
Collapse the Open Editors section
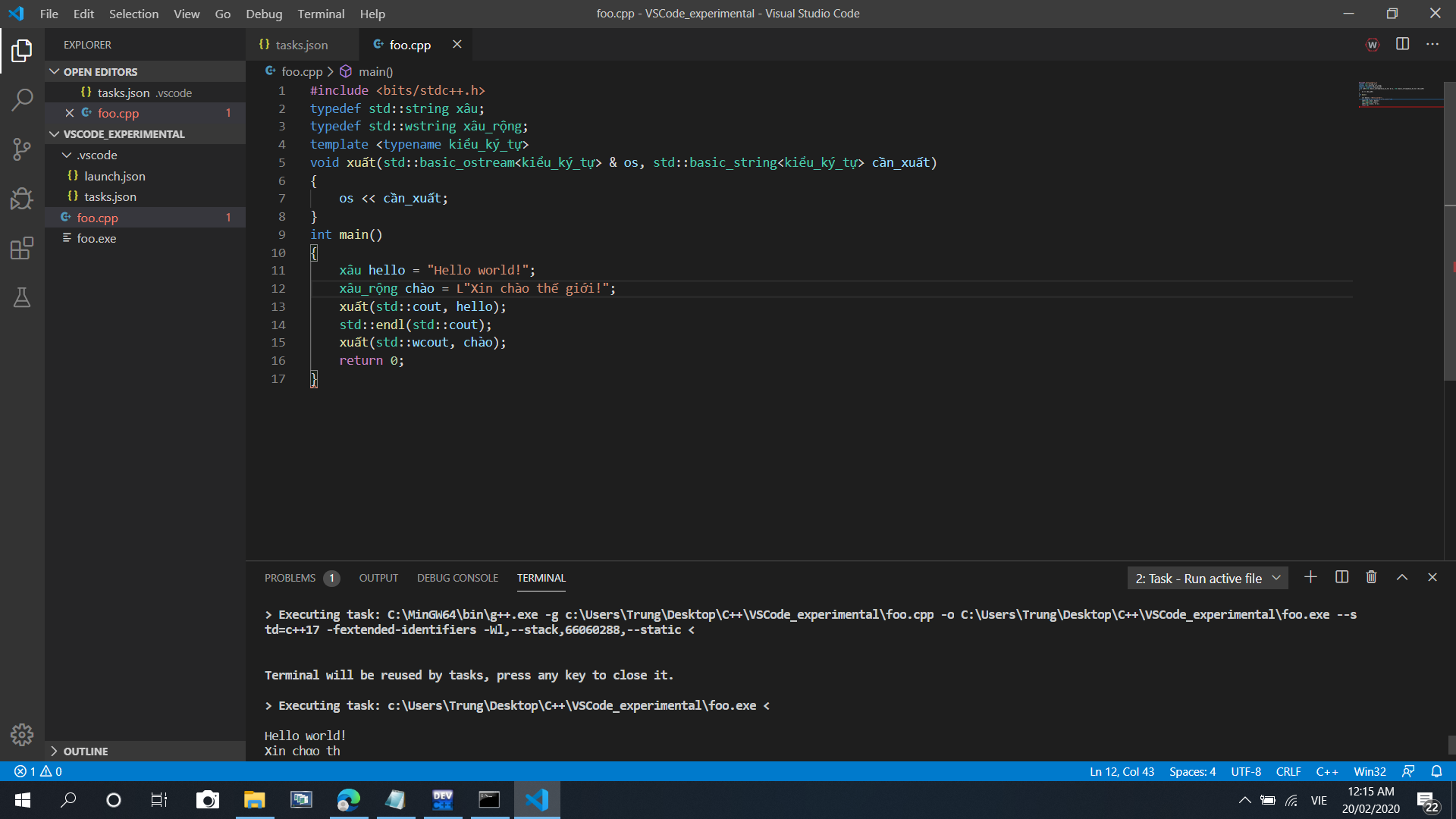point(55,71)
